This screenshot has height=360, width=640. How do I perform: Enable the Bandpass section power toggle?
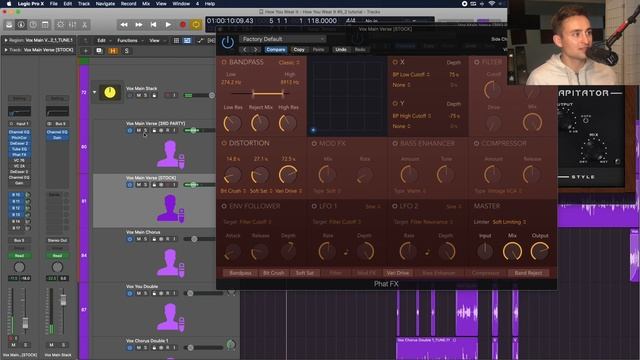click(x=224, y=62)
